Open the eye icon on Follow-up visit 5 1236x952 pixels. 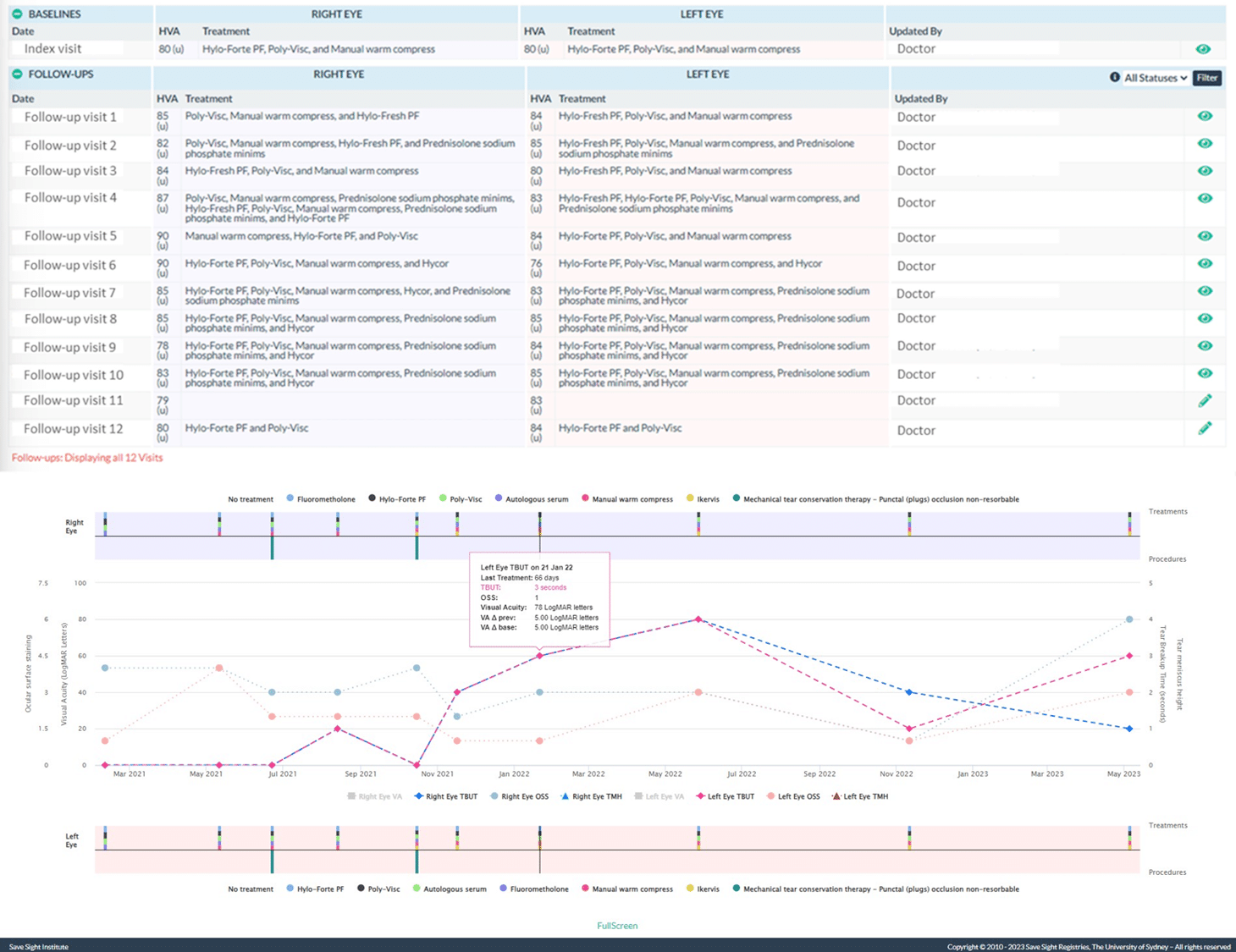1205,236
